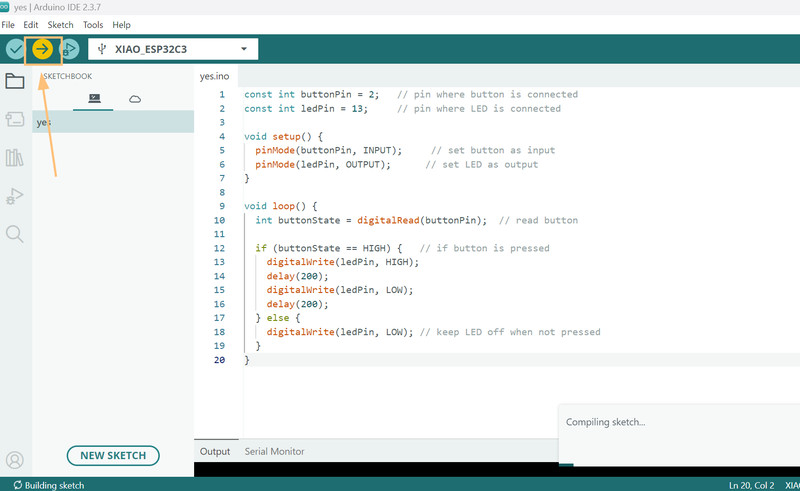This screenshot has width=800, height=491.
Task: Click the Building sketch spinner icon
Action: (18, 485)
